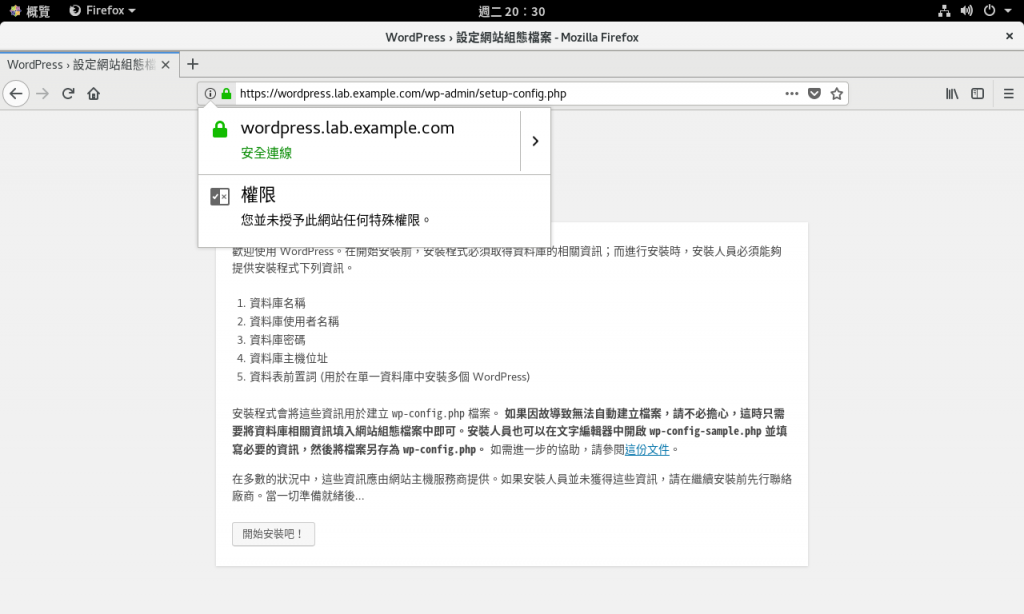This screenshot has width=1024, height=614.
Task: Click the site information (i) icon
Action: point(210,93)
